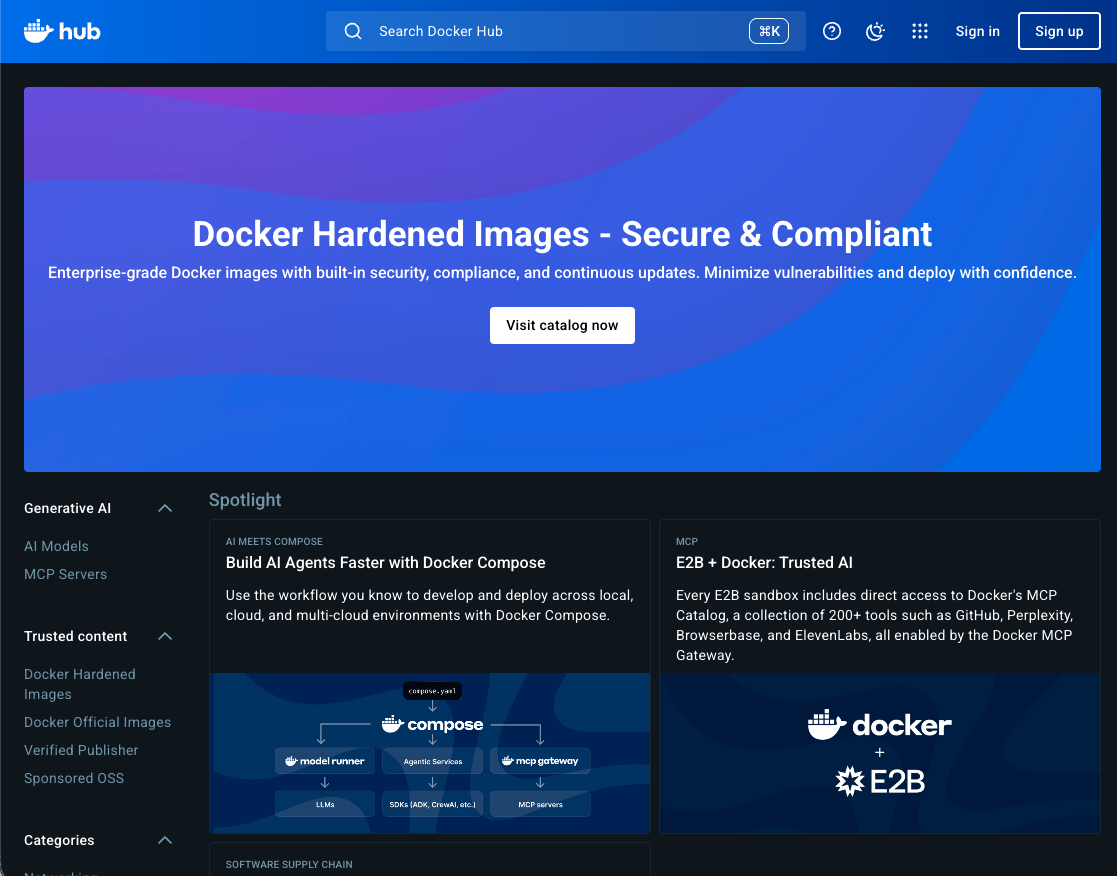Open Build AI Agents Faster with Docker Compose
The width and height of the screenshot is (1117, 876).
pyautogui.click(x=385, y=563)
